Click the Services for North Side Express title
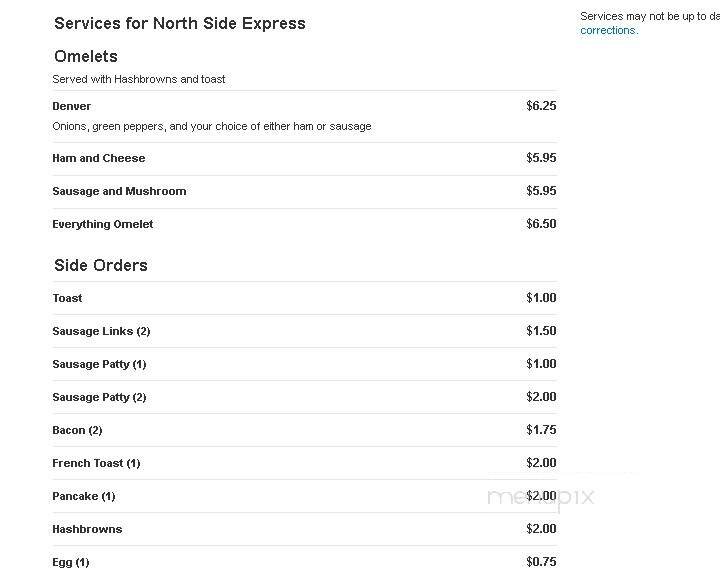Image resolution: width=720 pixels, height=580 pixels. click(x=180, y=23)
